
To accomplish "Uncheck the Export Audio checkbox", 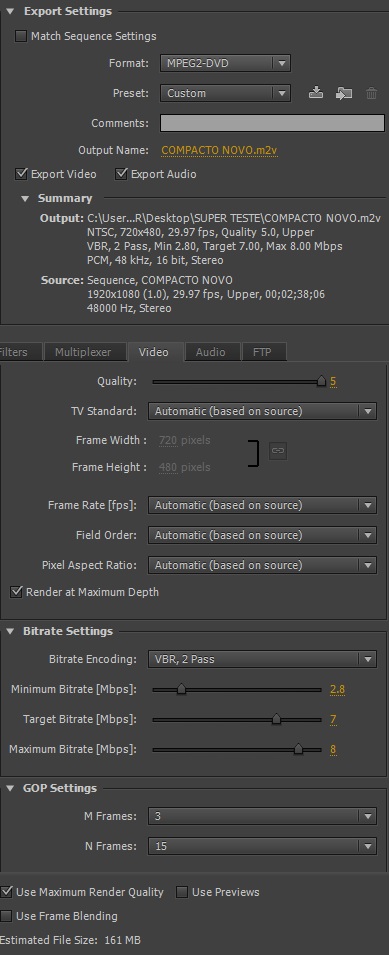I will (121, 174).
